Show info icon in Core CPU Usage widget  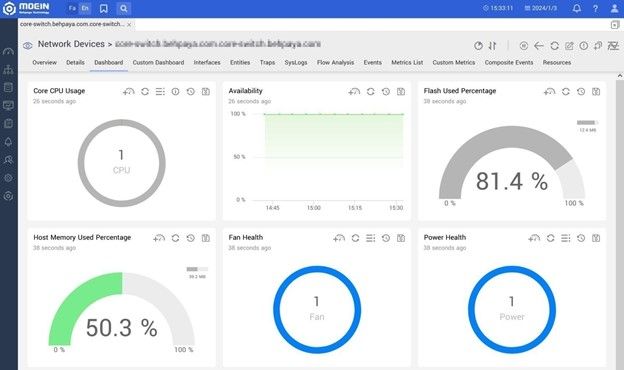coord(175,92)
